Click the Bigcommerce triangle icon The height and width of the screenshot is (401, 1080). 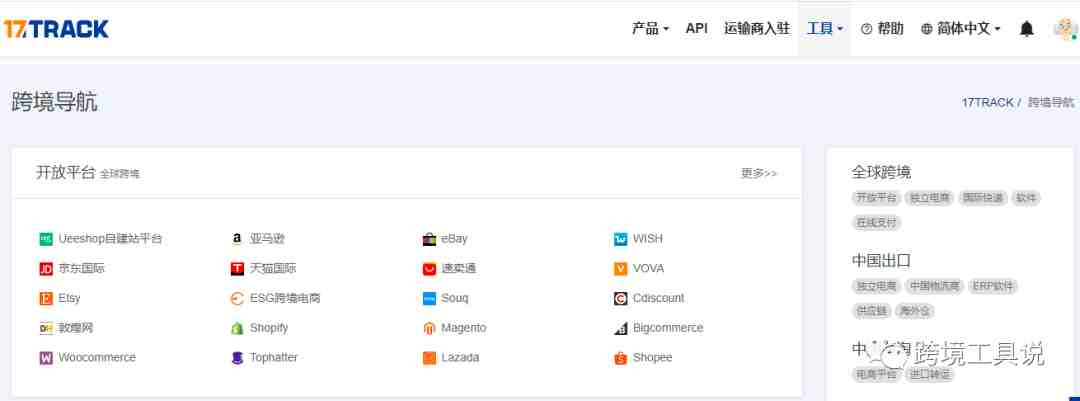point(621,328)
